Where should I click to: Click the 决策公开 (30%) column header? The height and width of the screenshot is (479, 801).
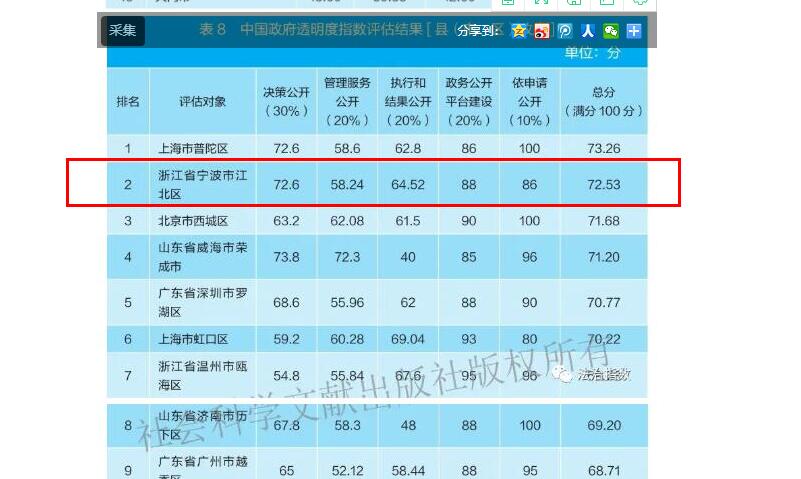click(x=286, y=101)
